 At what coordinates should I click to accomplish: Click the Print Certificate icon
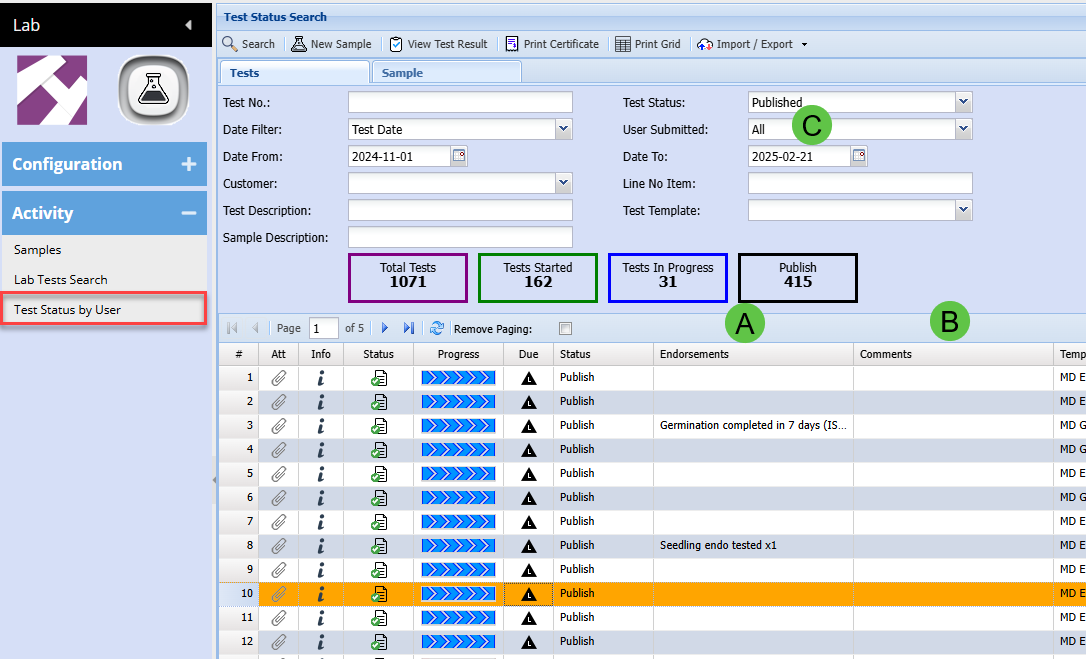[512, 44]
